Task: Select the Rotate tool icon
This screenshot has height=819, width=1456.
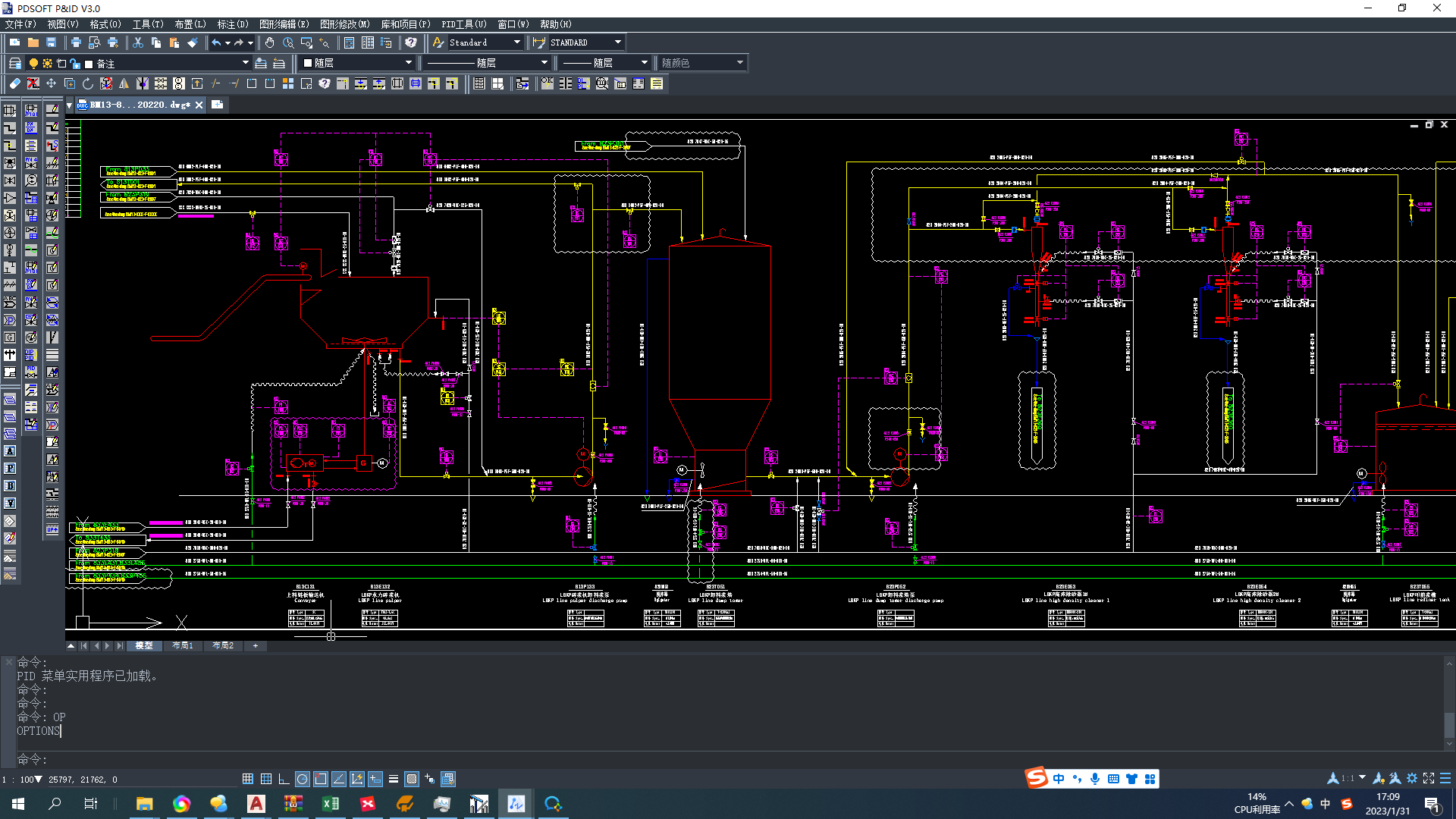Action: [x=87, y=83]
